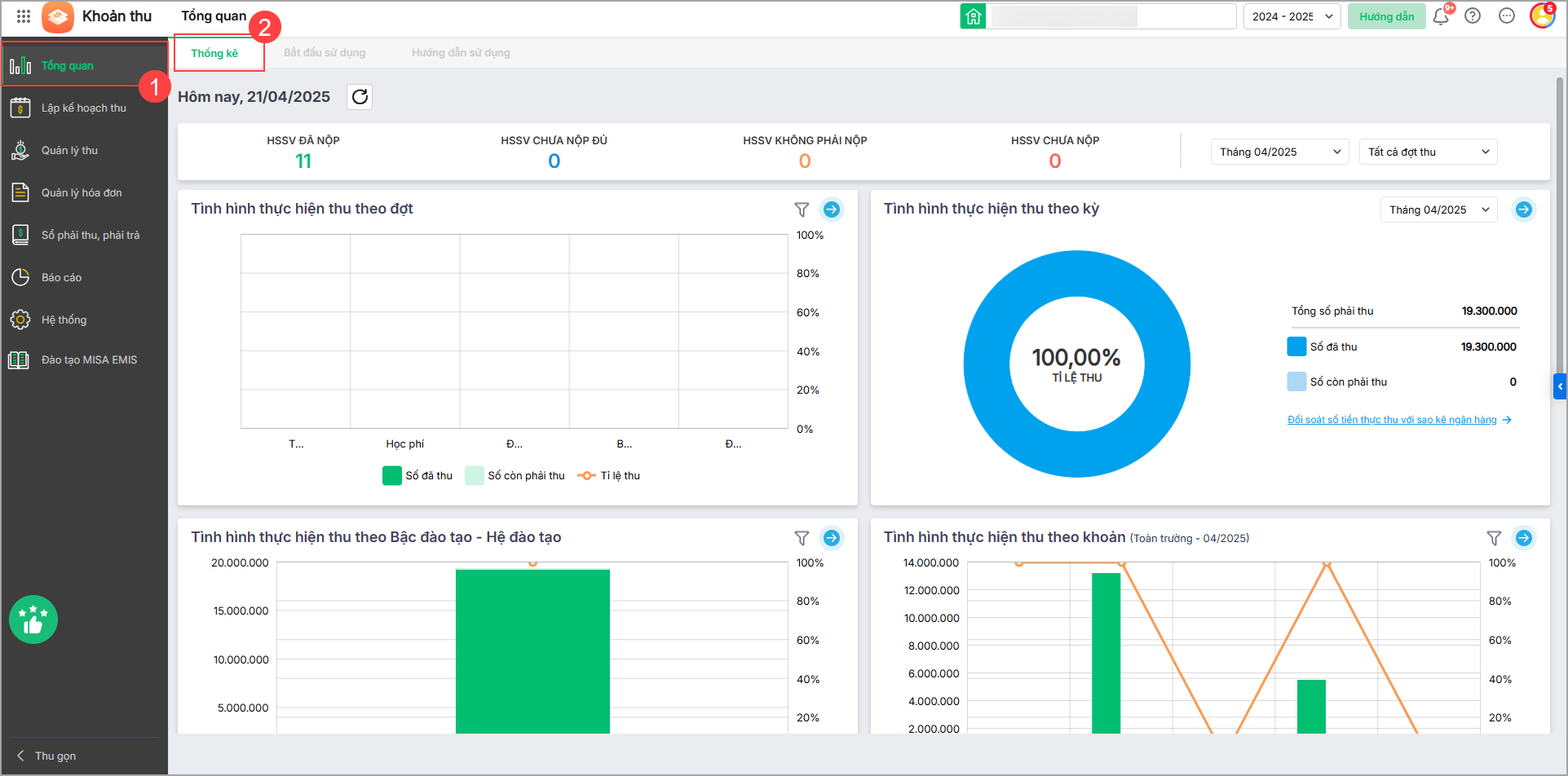Viewport: 1568px width, 776px height.
Task: Click the Lập kế hoạch thu calendar icon
Action: click(x=20, y=108)
